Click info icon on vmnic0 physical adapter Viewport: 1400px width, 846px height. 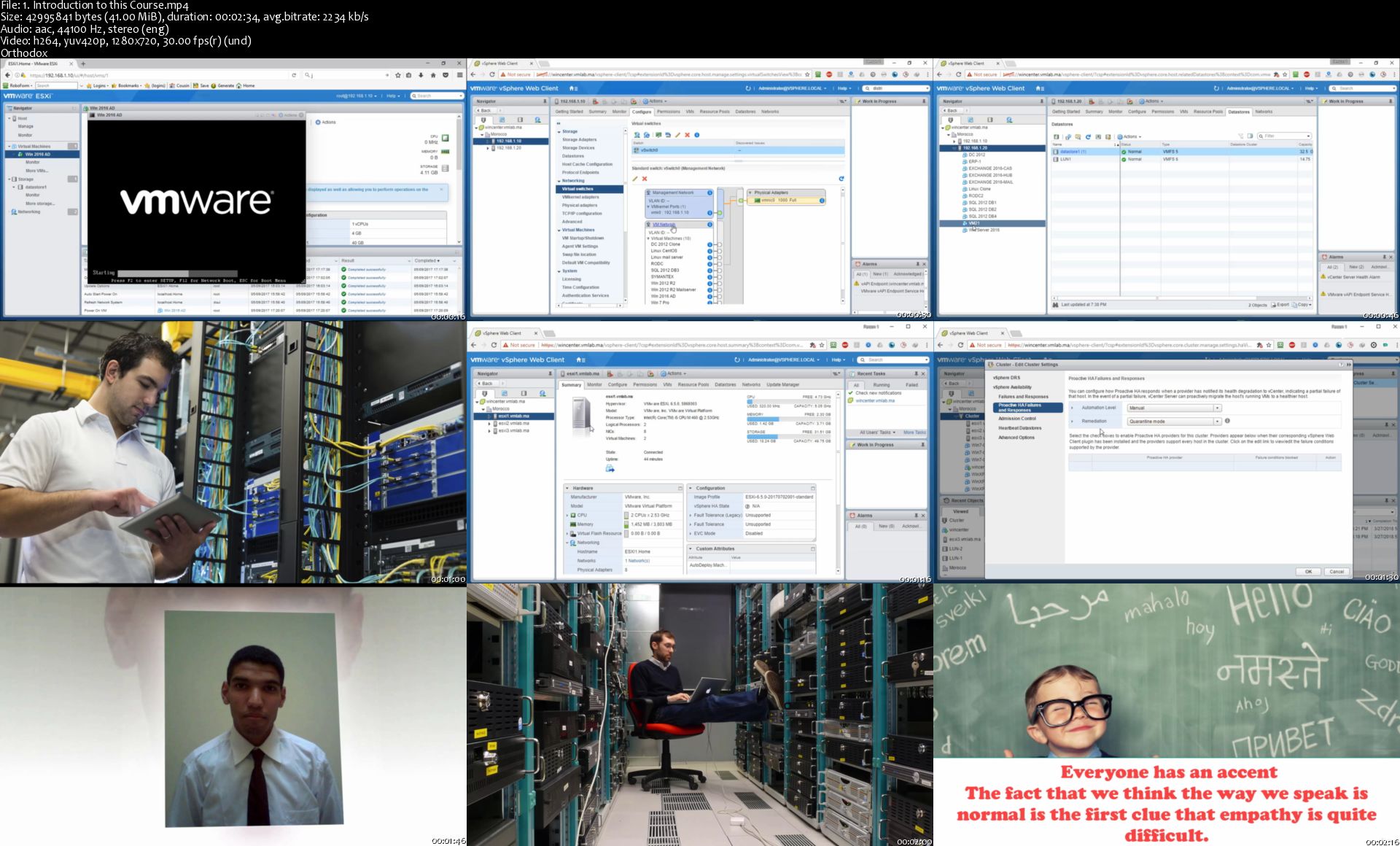coord(822,200)
